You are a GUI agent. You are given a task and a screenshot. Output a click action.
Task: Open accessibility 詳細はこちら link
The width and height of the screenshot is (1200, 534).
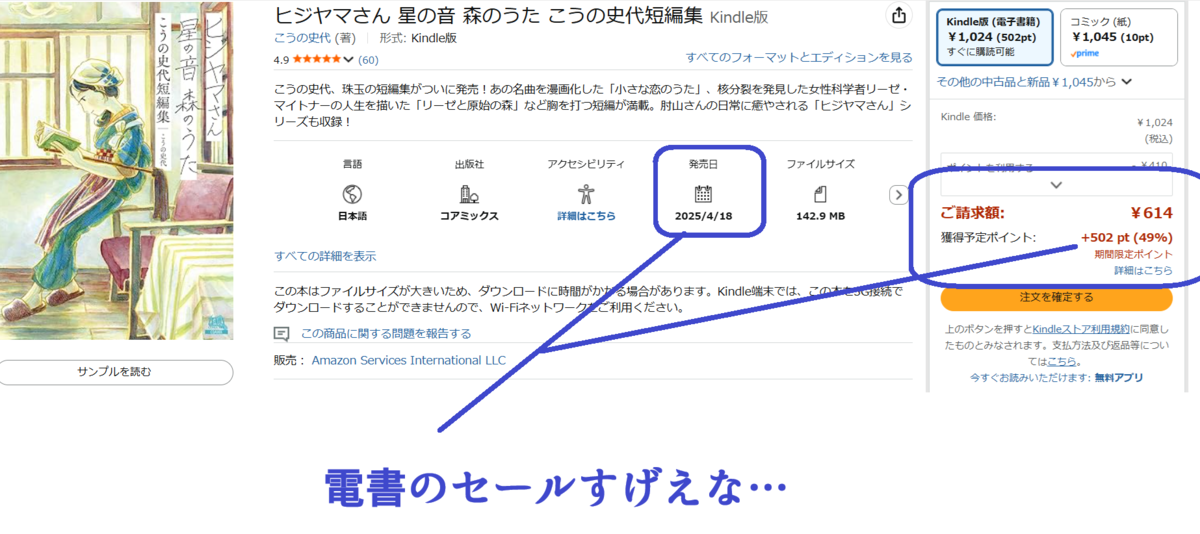pos(586,216)
